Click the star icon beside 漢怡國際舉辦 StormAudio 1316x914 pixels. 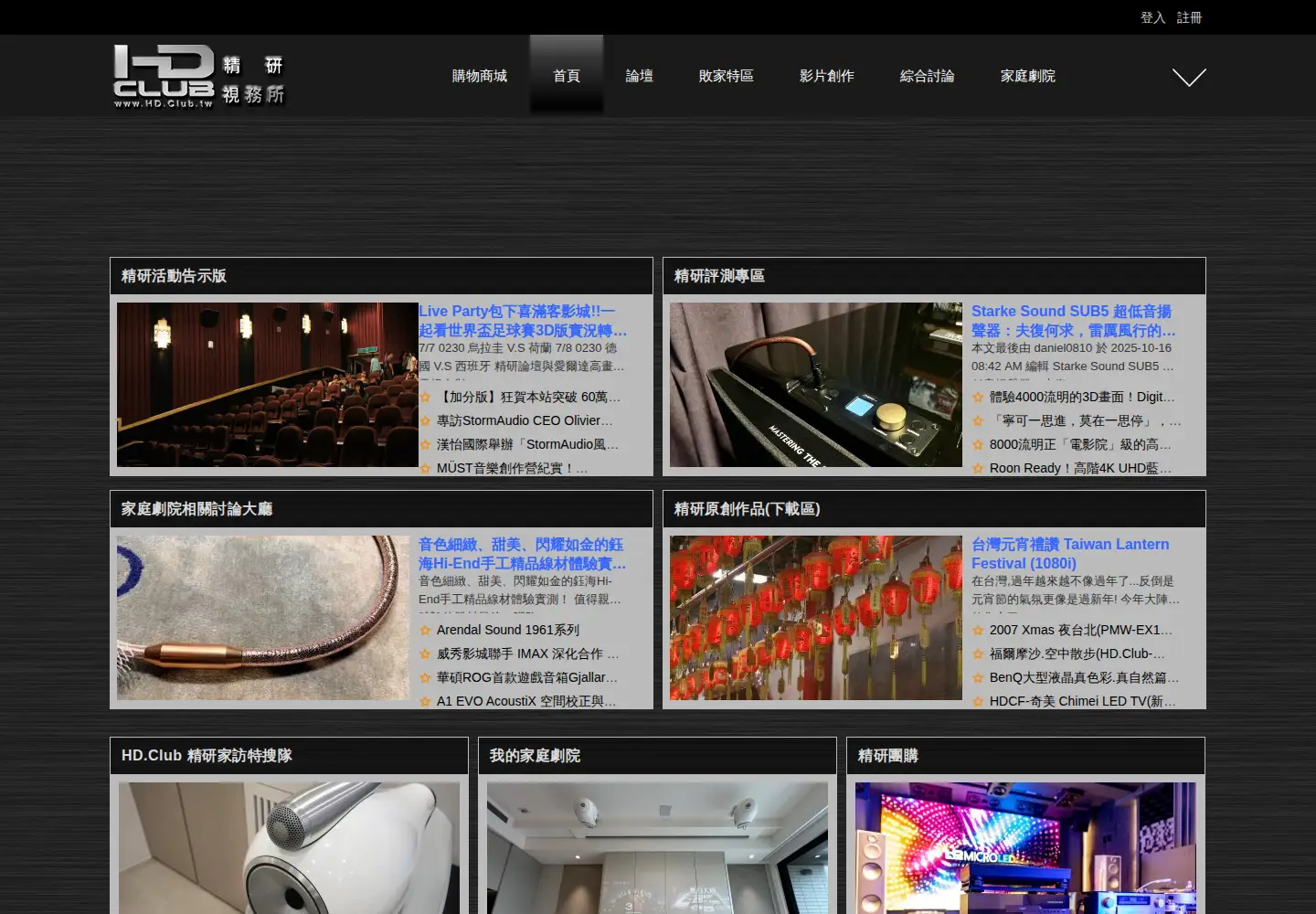425,445
